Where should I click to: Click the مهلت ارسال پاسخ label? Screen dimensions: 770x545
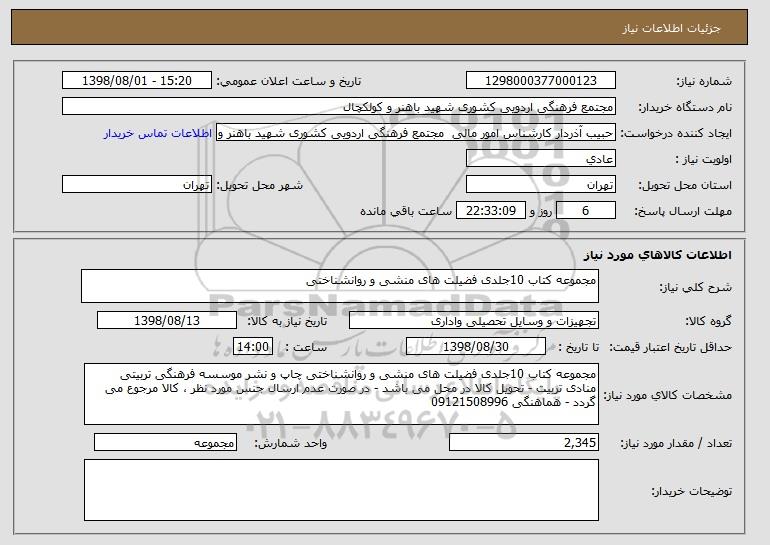[x=683, y=211]
